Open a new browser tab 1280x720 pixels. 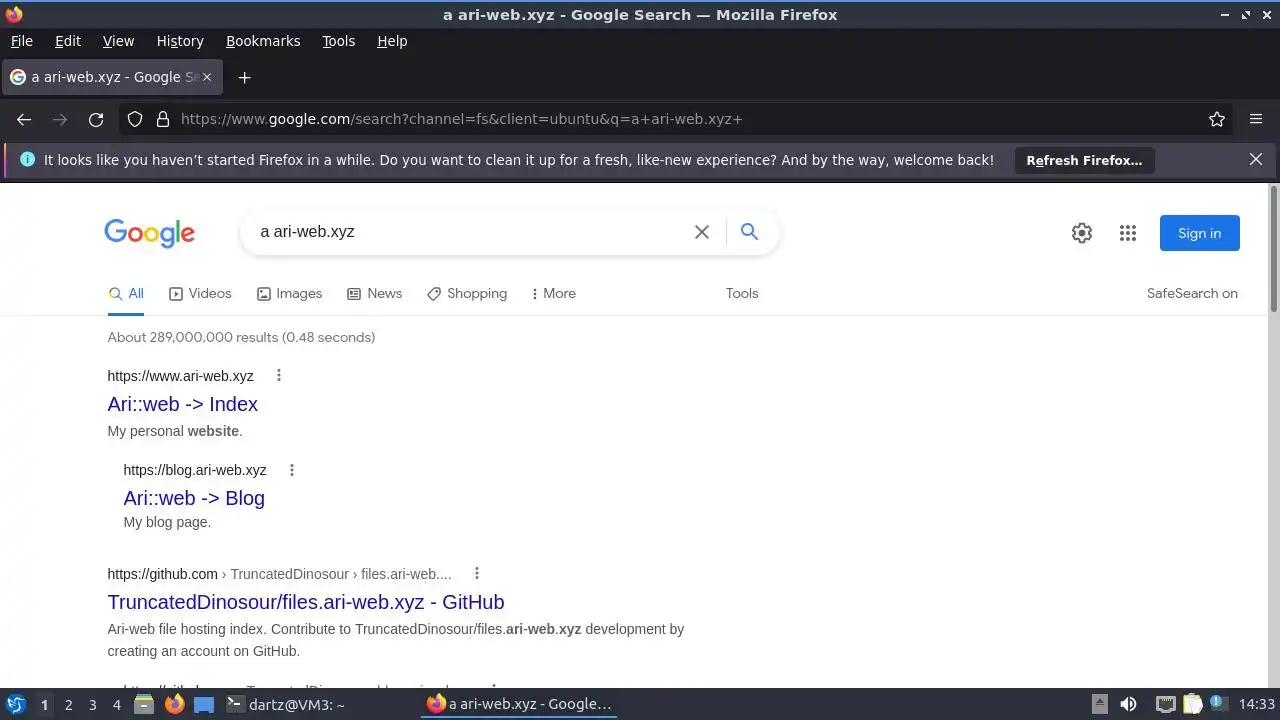[244, 77]
